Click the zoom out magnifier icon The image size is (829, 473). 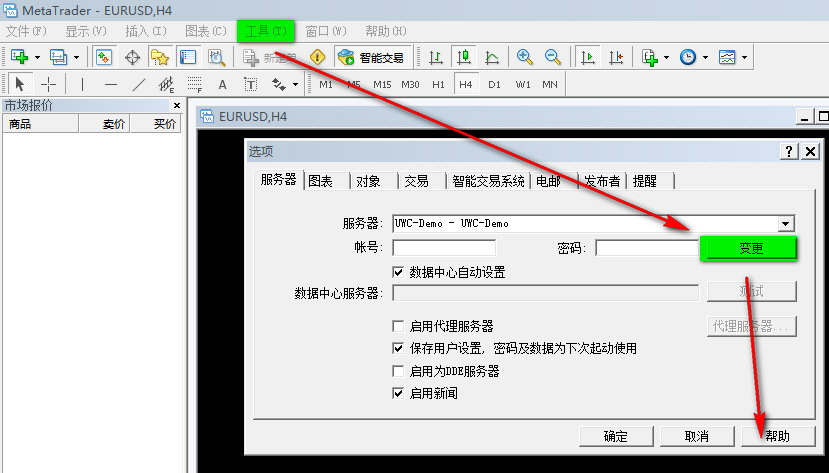(x=552, y=57)
